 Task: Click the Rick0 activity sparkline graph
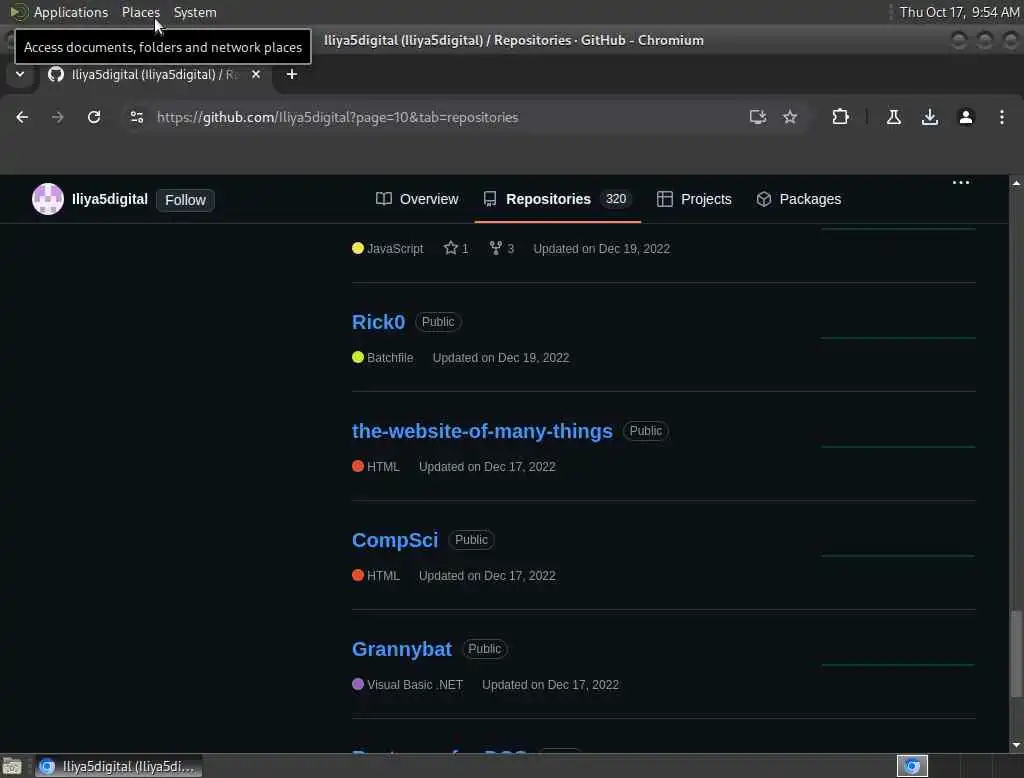click(898, 338)
